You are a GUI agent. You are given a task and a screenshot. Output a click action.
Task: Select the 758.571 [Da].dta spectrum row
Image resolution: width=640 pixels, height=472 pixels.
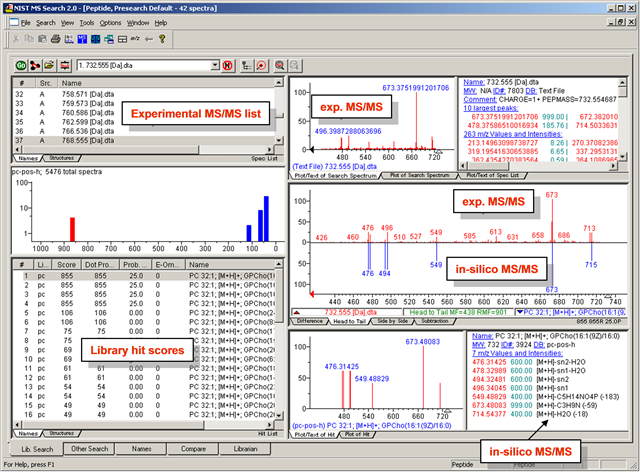tap(87, 93)
